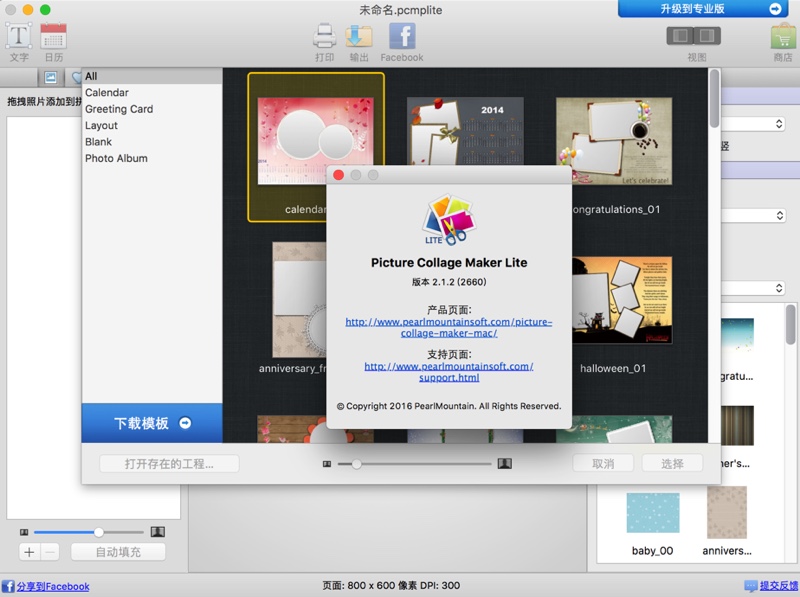800x597 pixels.
Task: Click the Copyright 2016 PearlMountain text
Action: pos(449,406)
